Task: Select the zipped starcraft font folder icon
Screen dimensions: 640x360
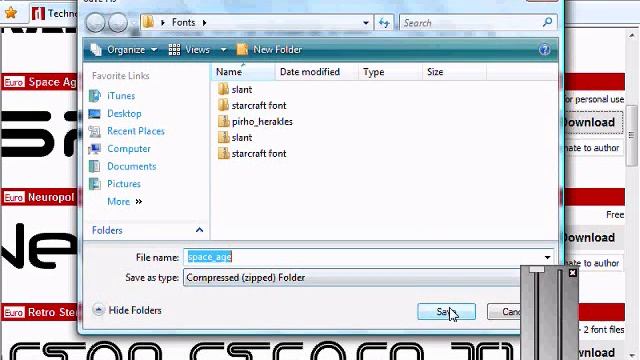Action: click(x=223, y=153)
